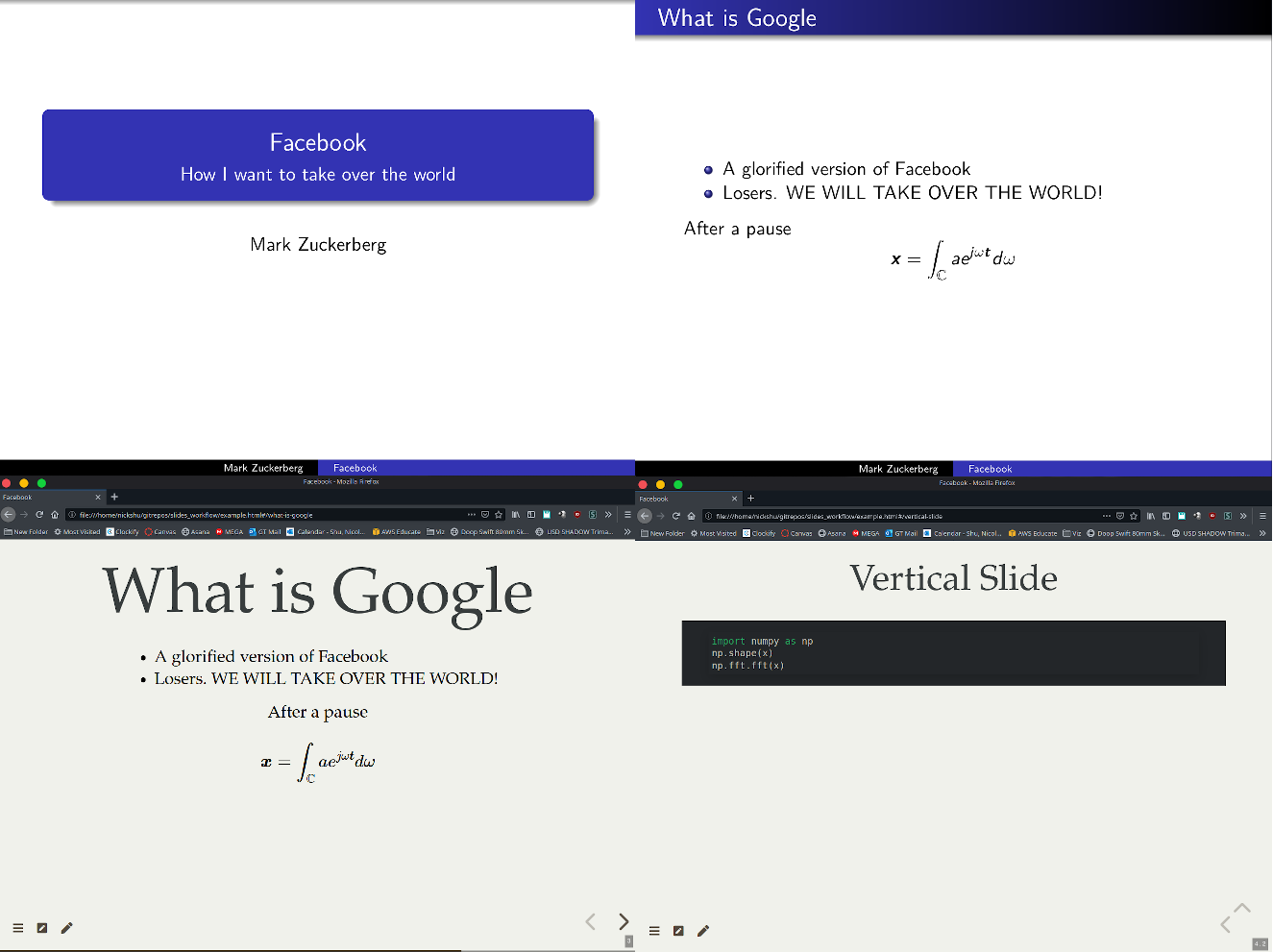Image resolution: width=1273 pixels, height=952 pixels.
Task: Open the Library icon in the Vertical Slide window
Action: tap(1151, 516)
